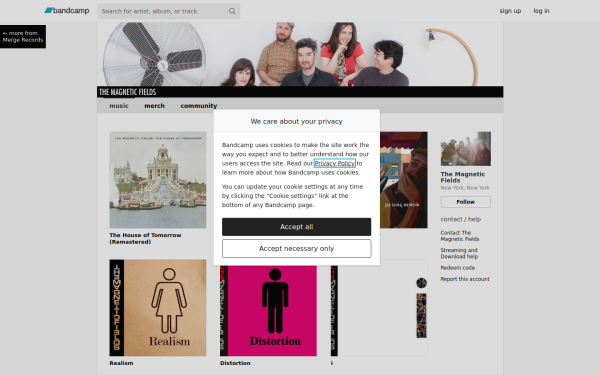
Task: Focus the artist, album, or track search field
Action: [x=168, y=11]
